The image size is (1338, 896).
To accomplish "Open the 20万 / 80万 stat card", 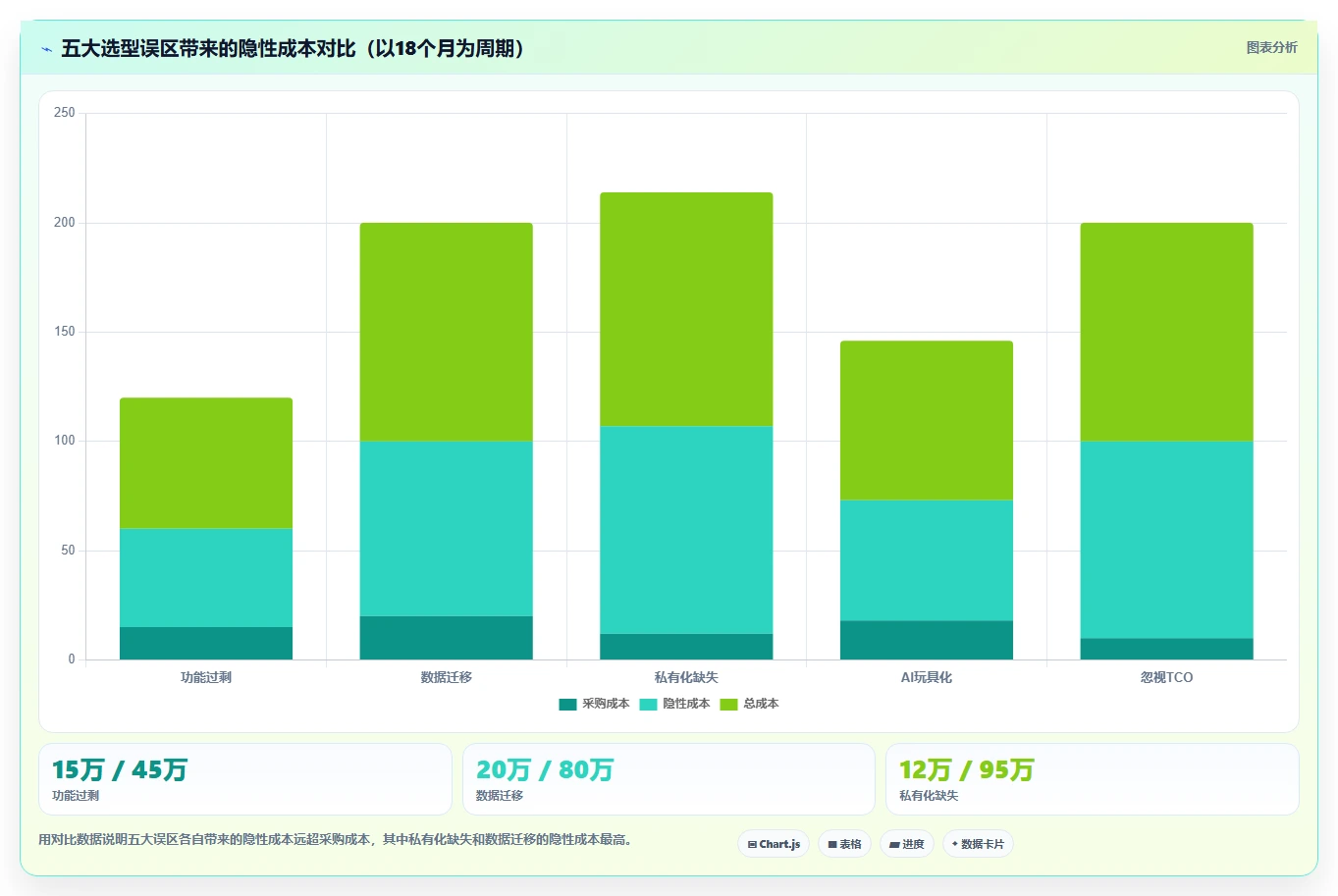I will click(669, 779).
